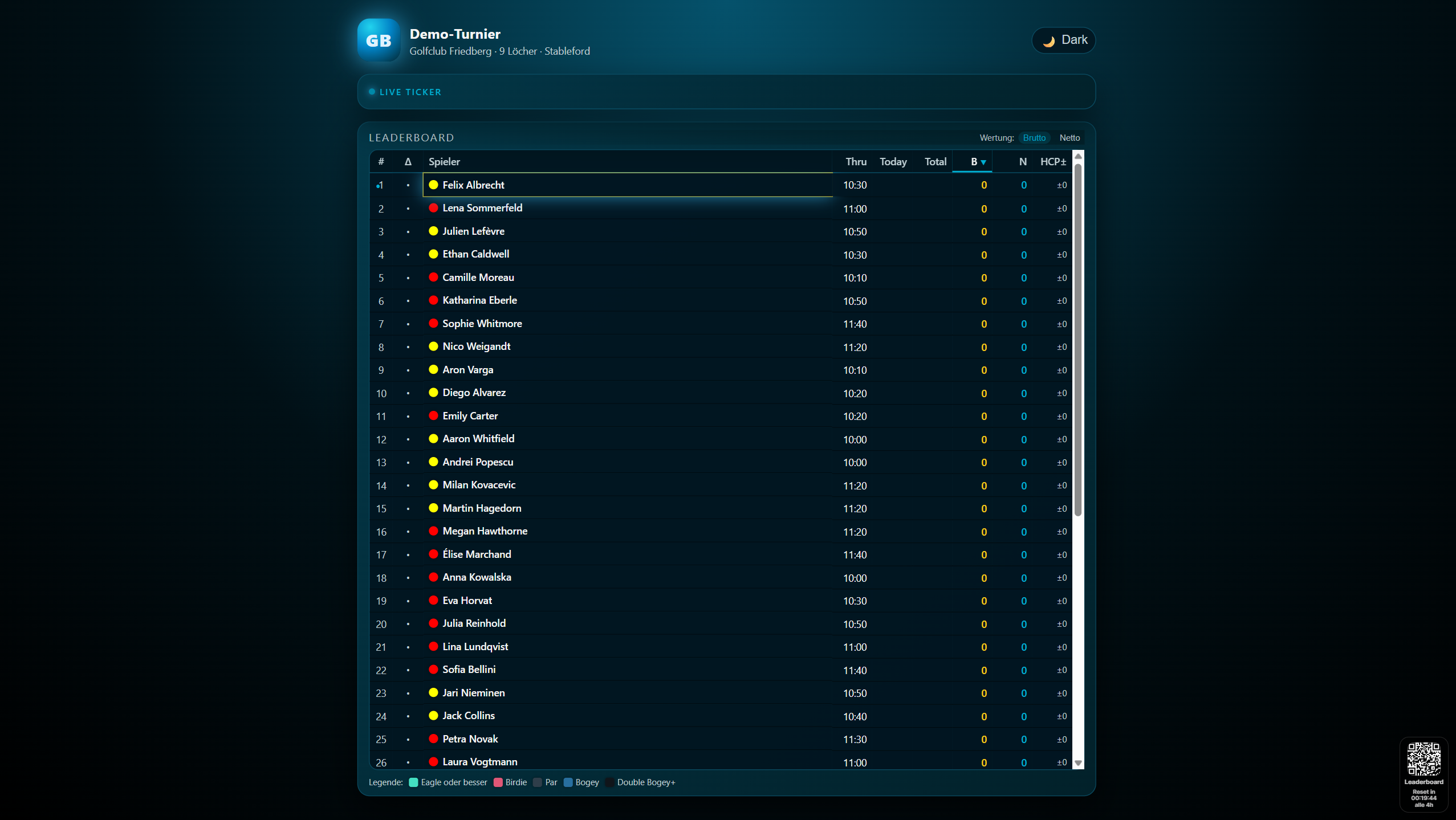The height and width of the screenshot is (820, 1456).
Task: Click red status dot beside Camille Moreau
Action: coord(433,278)
